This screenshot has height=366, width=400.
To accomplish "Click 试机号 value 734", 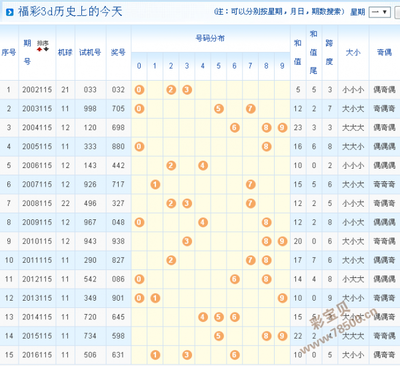I will pos(90,336).
